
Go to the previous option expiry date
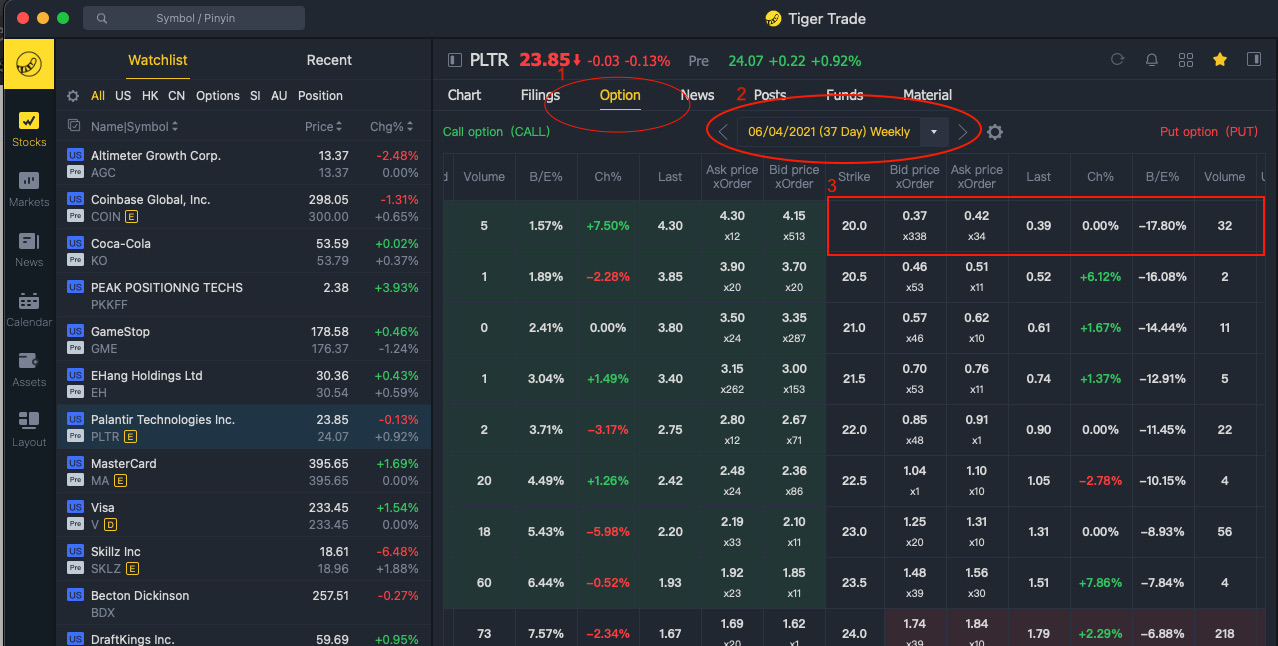(723, 132)
